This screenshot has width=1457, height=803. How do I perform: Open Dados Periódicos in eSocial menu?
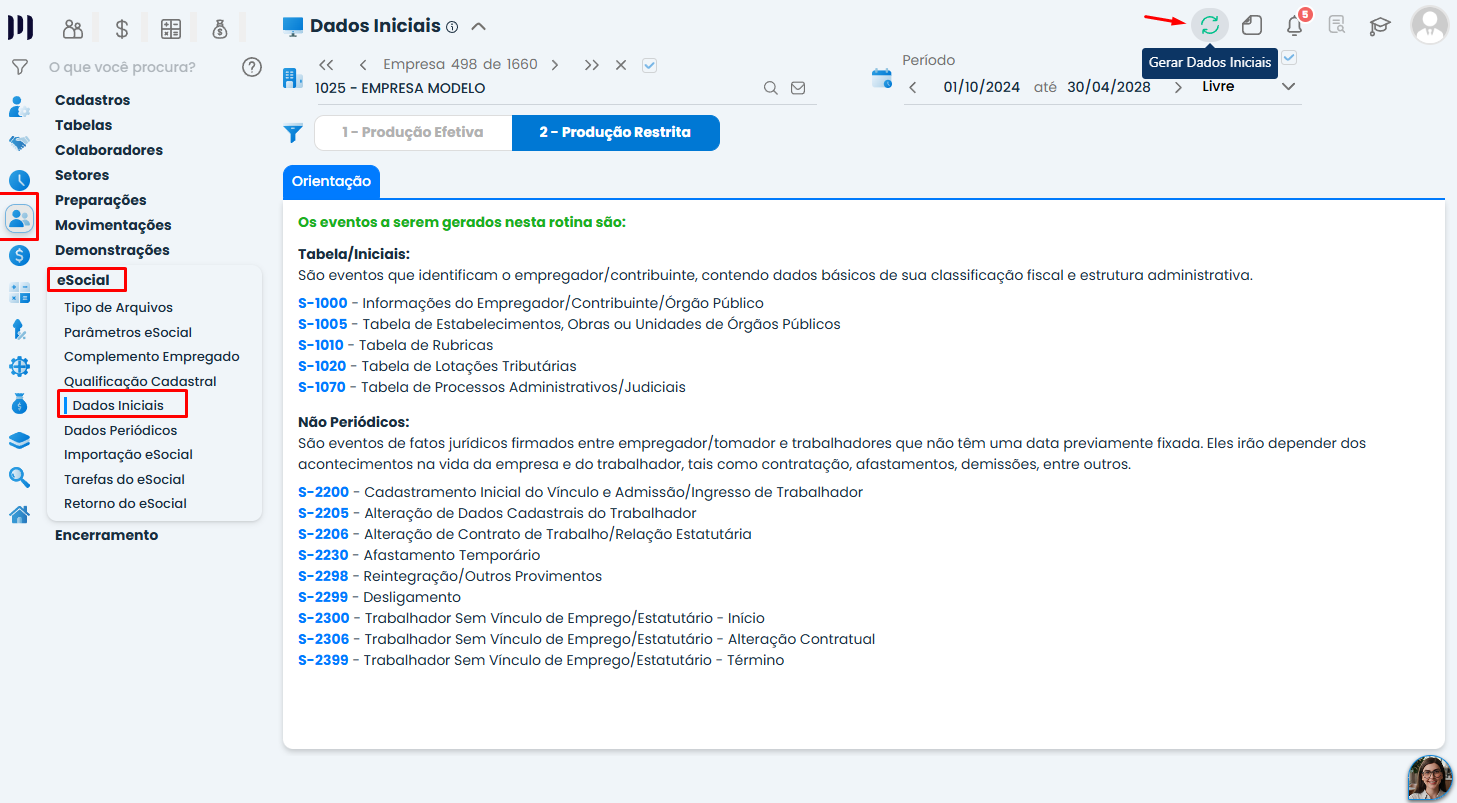click(x=121, y=430)
